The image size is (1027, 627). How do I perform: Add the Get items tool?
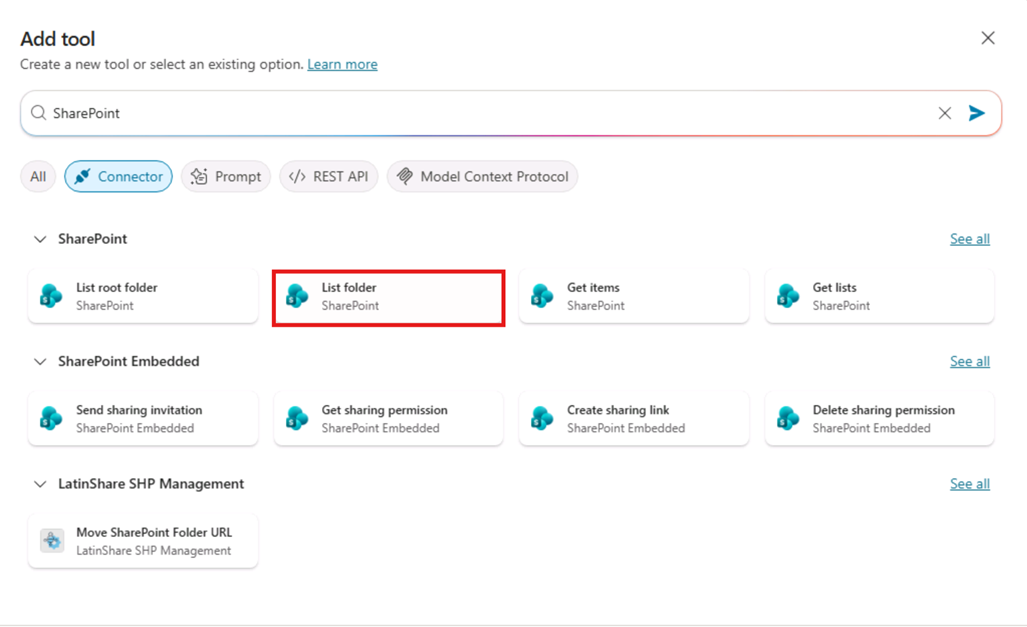634,296
